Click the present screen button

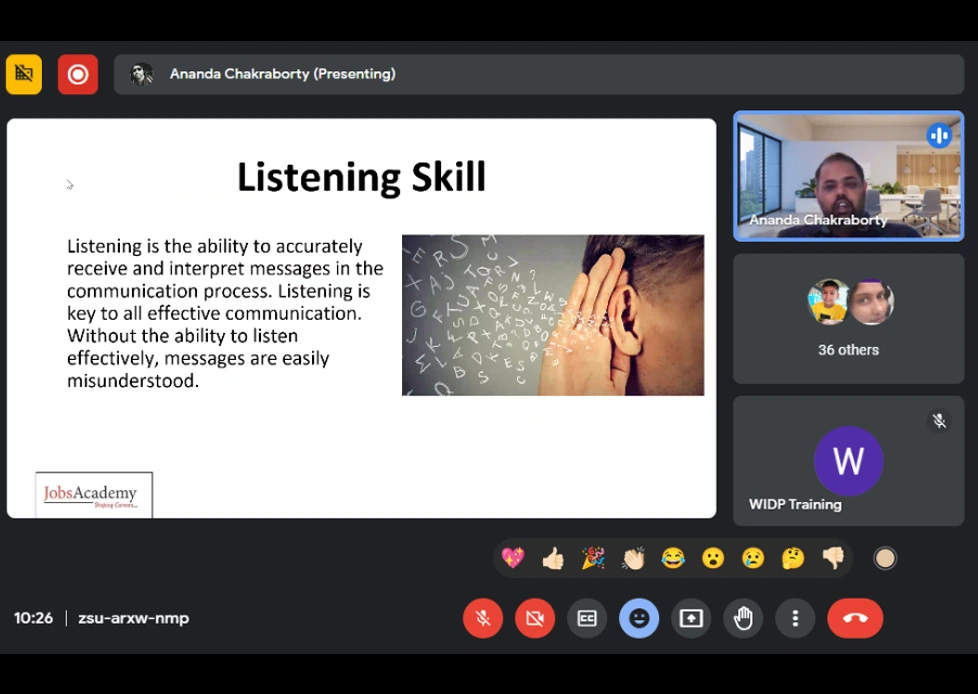coord(691,618)
